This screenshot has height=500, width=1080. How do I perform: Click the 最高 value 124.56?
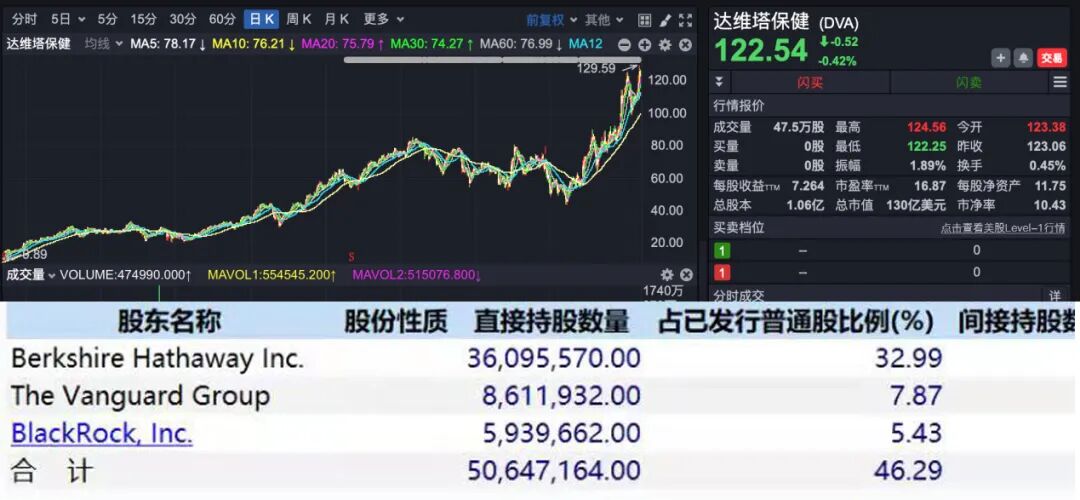[927, 127]
